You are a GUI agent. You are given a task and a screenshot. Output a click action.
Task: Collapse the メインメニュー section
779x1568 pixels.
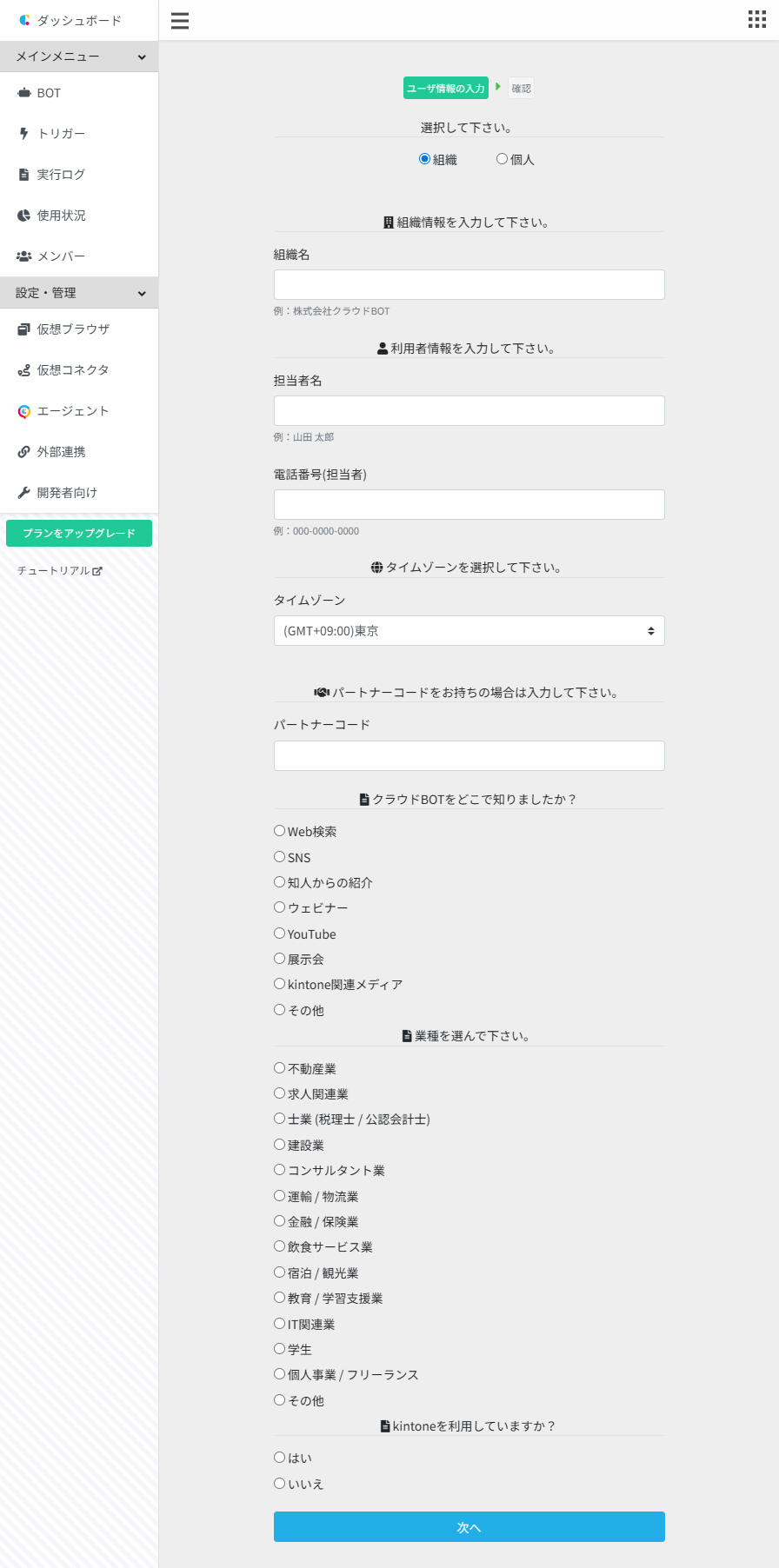[79, 56]
